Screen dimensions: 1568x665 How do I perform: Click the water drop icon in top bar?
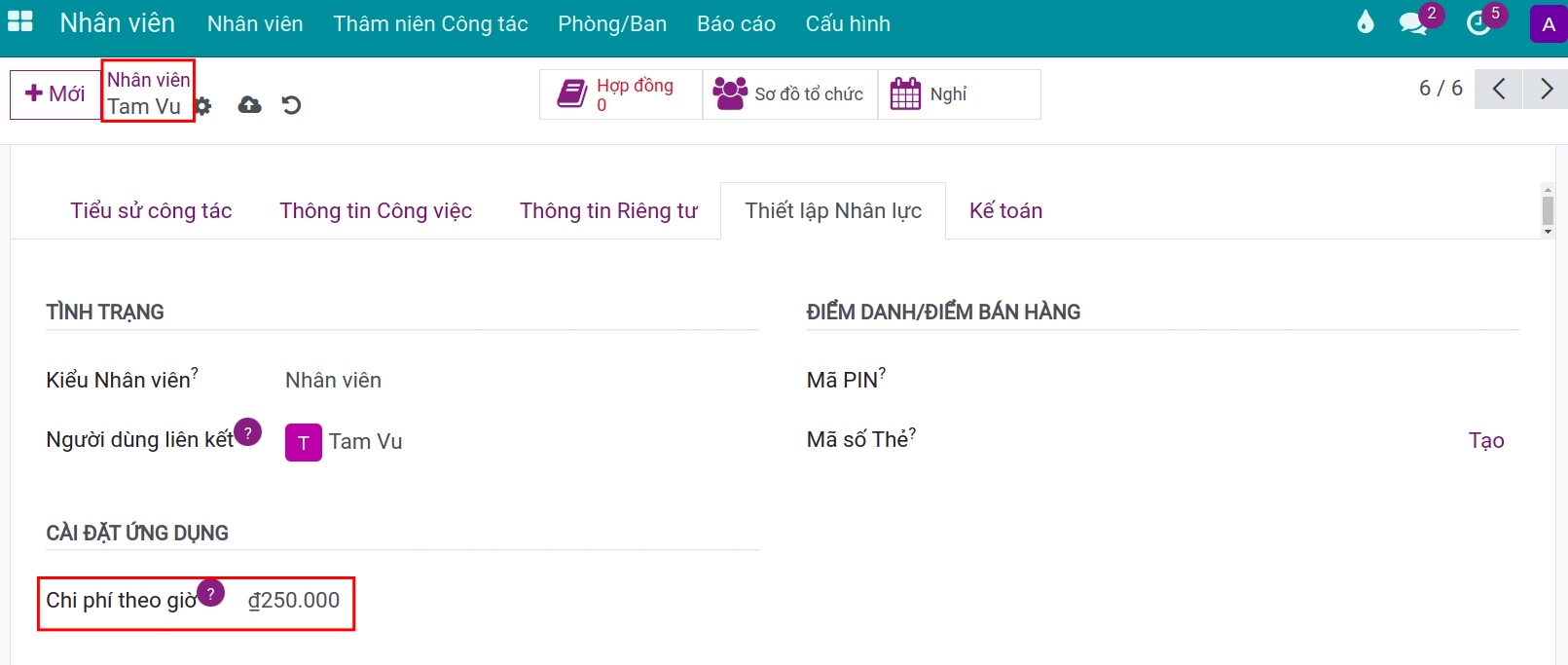click(1366, 22)
